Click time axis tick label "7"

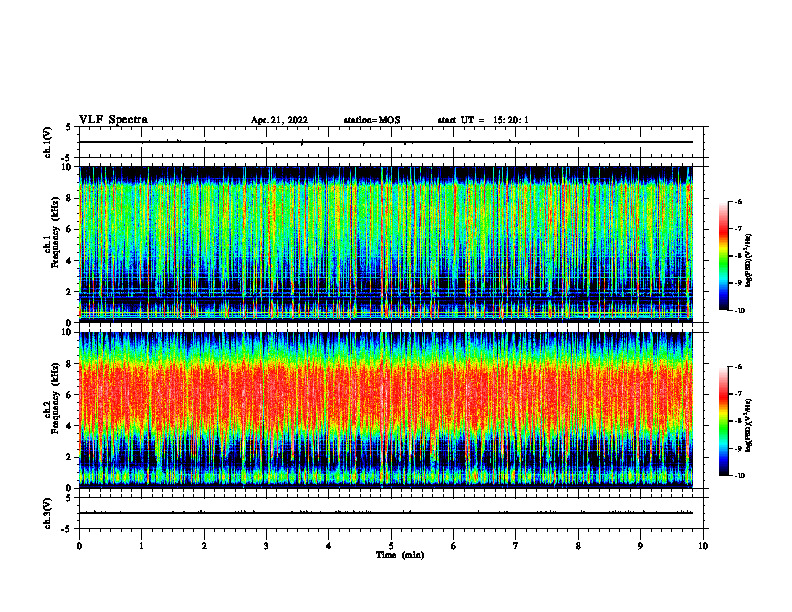(516, 546)
